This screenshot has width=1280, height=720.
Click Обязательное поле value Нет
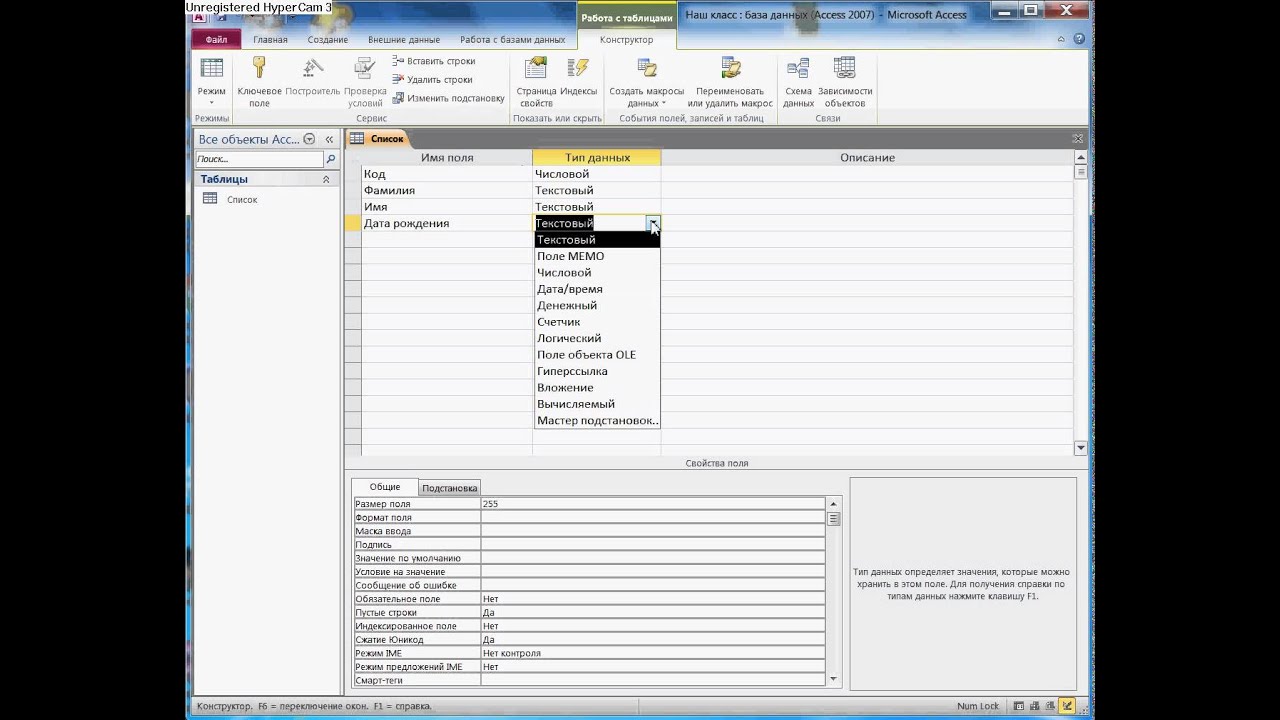653,599
